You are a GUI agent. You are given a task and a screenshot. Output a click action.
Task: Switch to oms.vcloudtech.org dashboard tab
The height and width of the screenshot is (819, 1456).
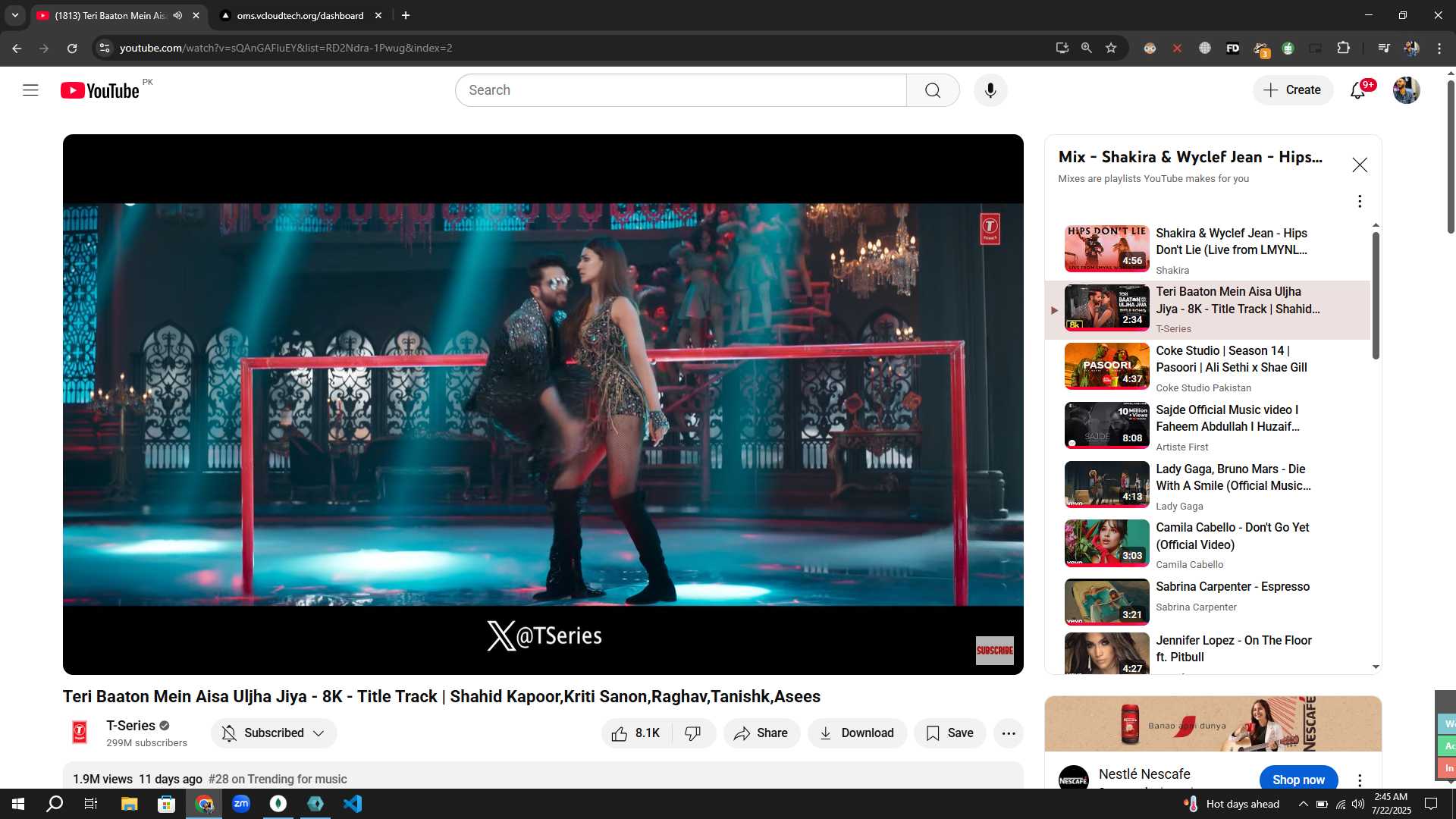click(300, 15)
